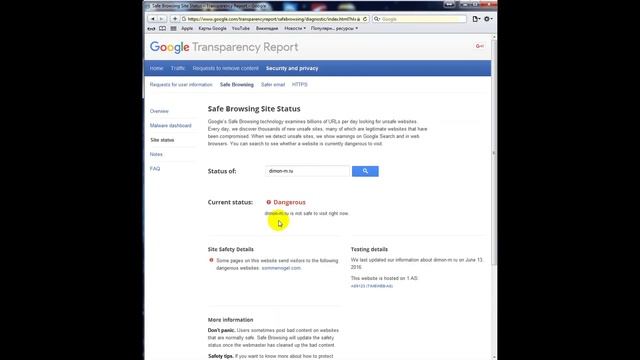Screen dimensions: 640x360
Task: Focus the Google search field
Action: click(423, 19)
